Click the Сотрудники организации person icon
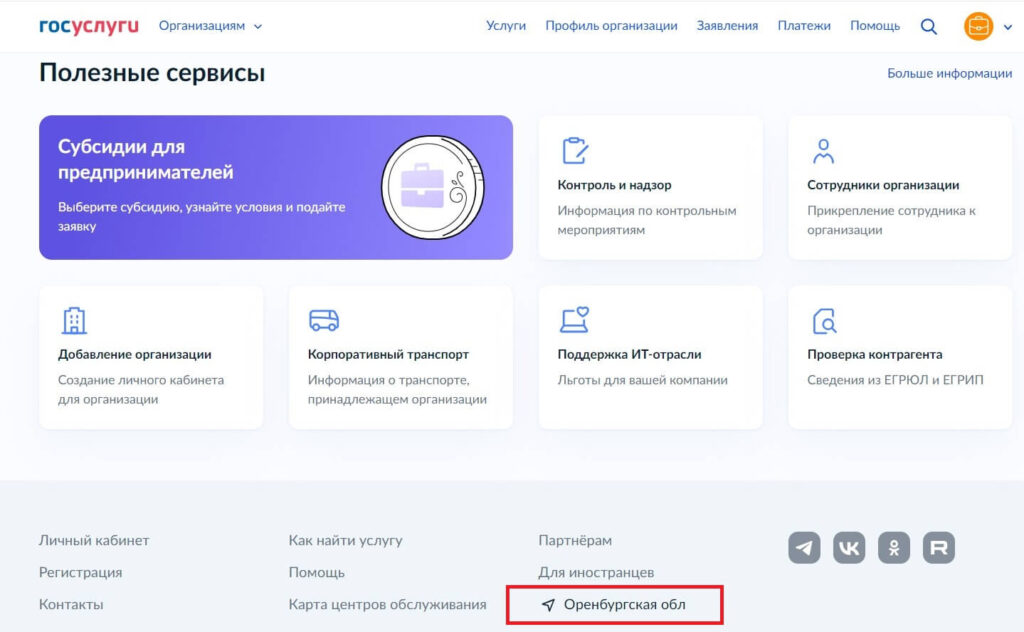Screen dimensions: 1024x632 [823, 151]
